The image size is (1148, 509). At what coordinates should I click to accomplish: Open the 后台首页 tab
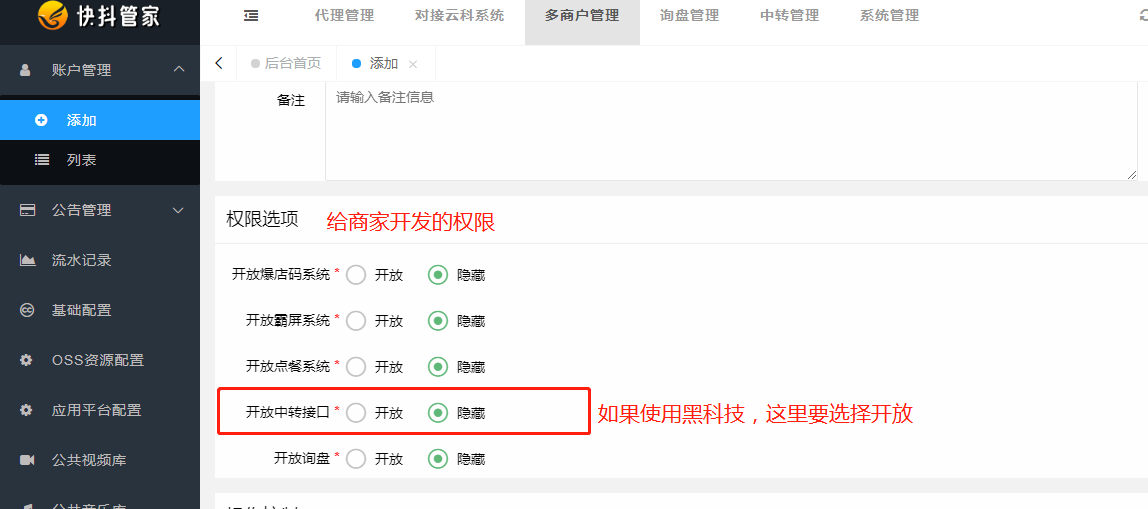pos(286,63)
